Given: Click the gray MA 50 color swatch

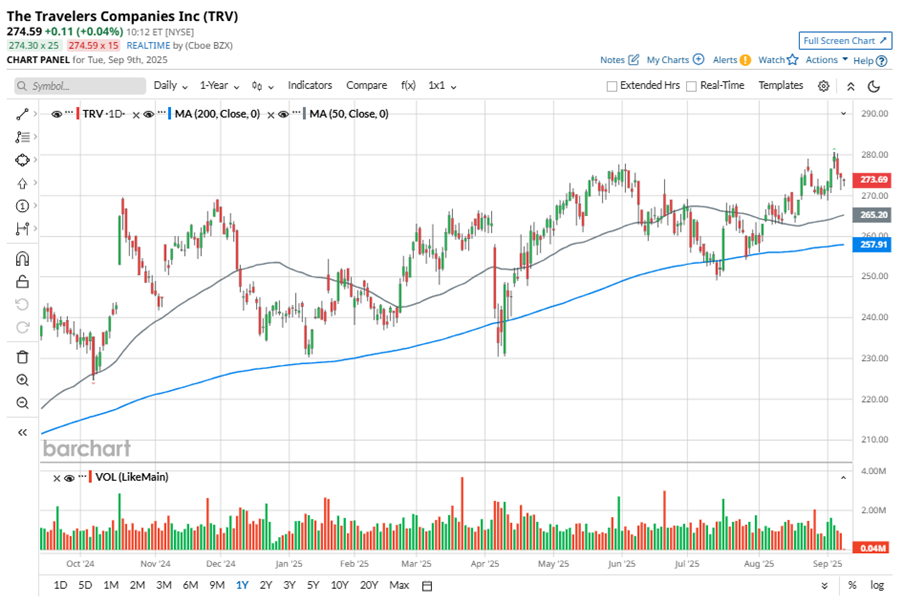Looking at the screenshot, I should coord(304,114).
